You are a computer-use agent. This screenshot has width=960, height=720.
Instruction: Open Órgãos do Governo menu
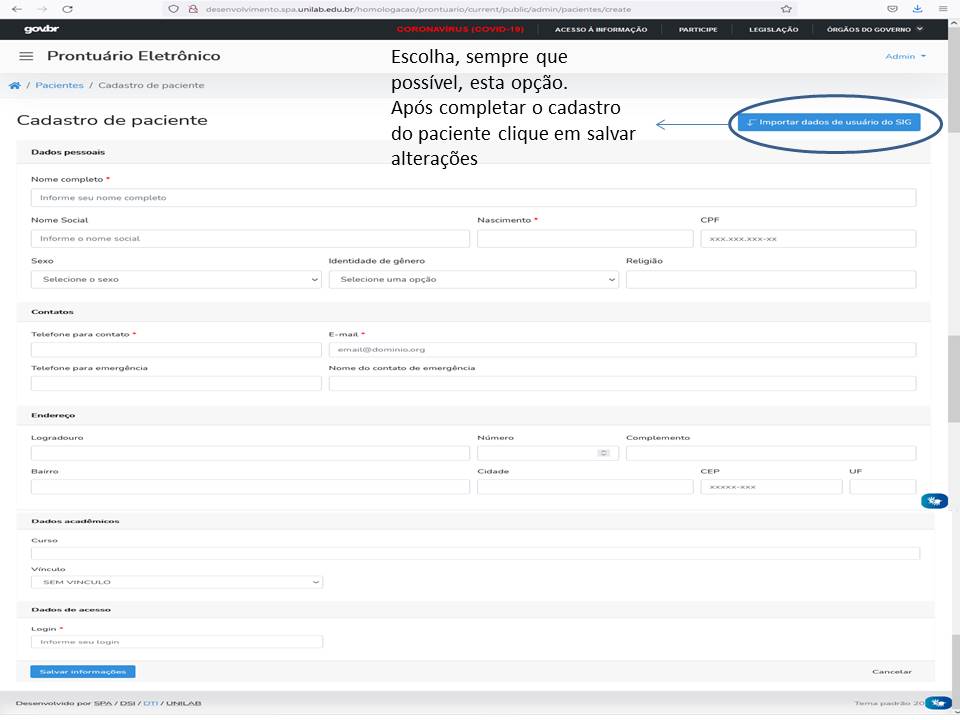[x=874, y=30]
